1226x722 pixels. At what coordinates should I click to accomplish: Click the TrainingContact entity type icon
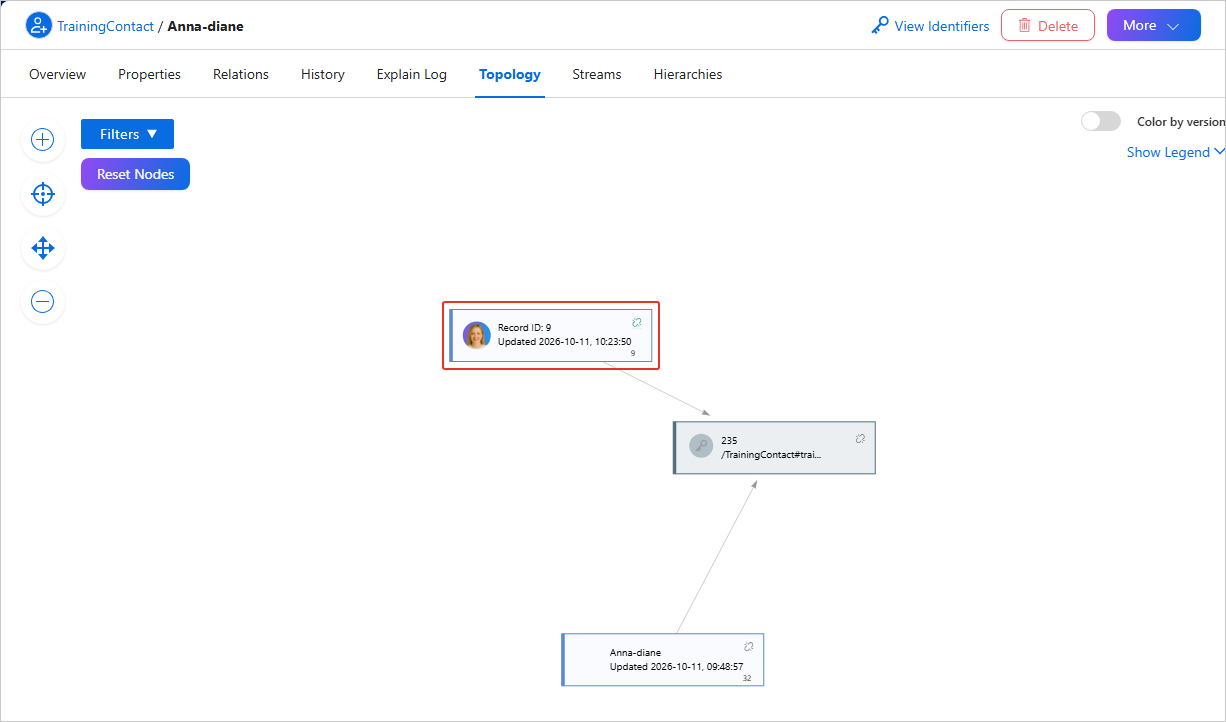(39, 26)
